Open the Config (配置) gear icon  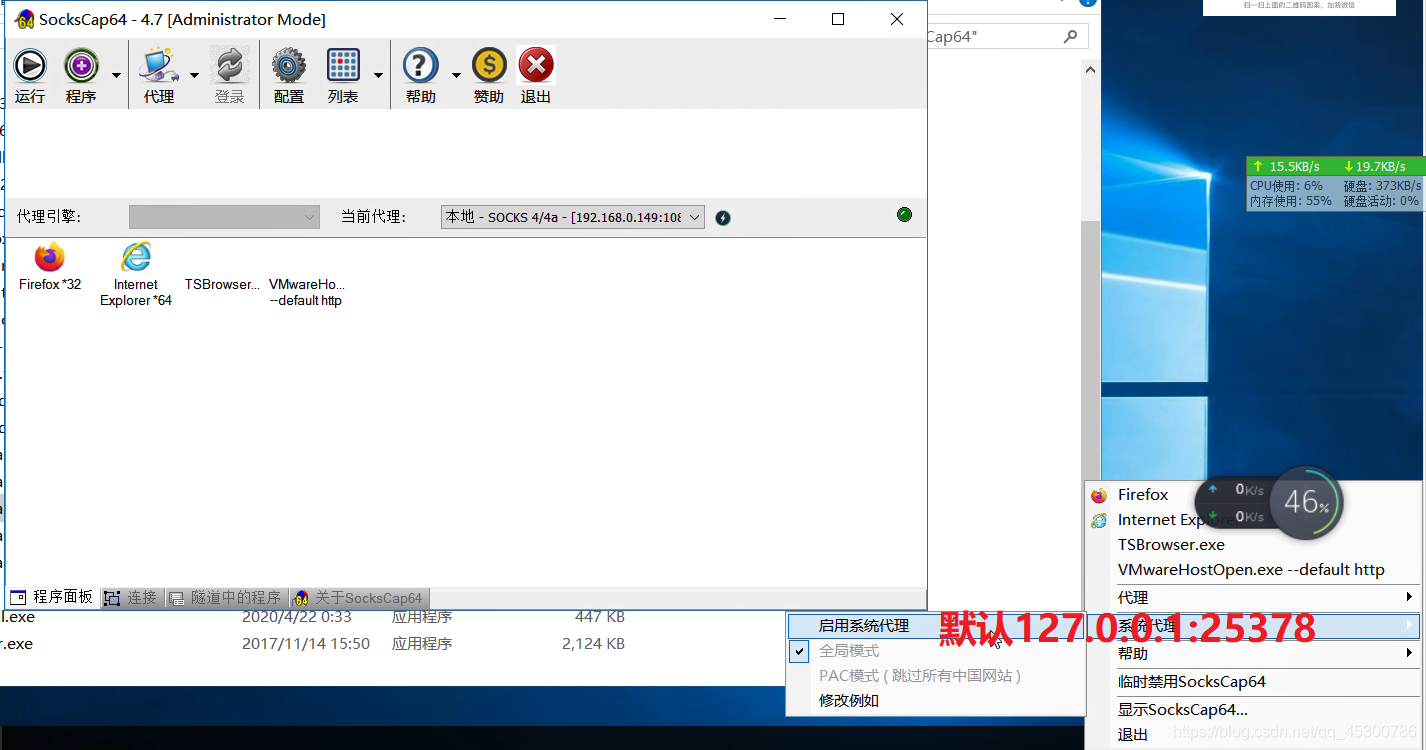288,67
